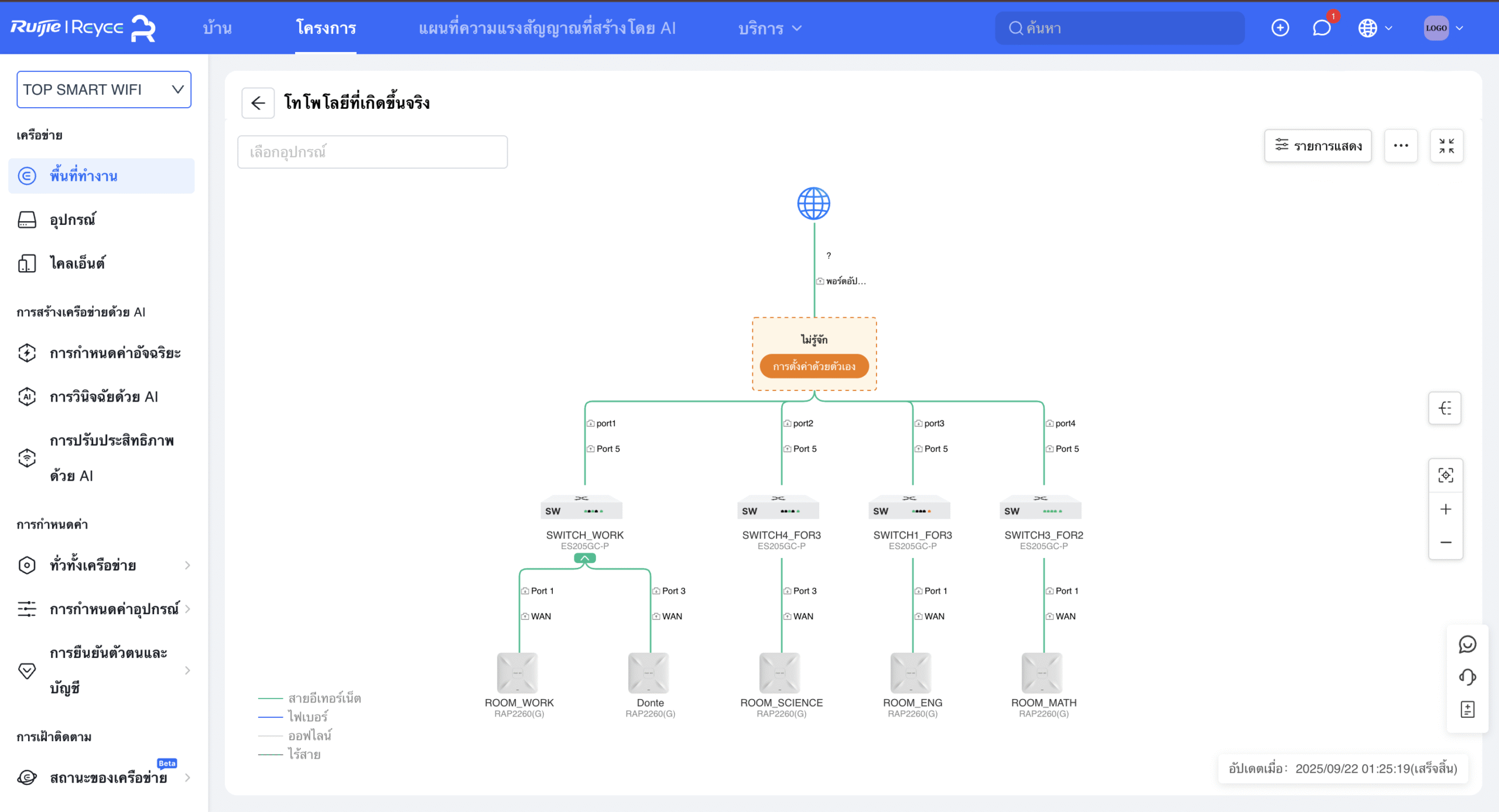Image resolution: width=1499 pixels, height=812 pixels.
Task: Click the orange การตั้งค่าด้วยตัวเอง button
Action: [x=813, y=366]
